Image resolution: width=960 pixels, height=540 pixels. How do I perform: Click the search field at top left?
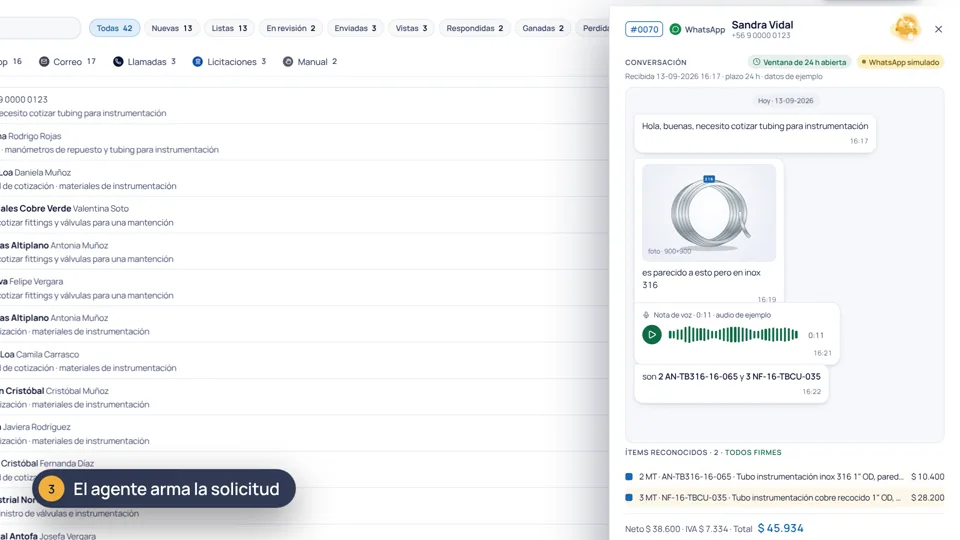[x=40, y=28]
